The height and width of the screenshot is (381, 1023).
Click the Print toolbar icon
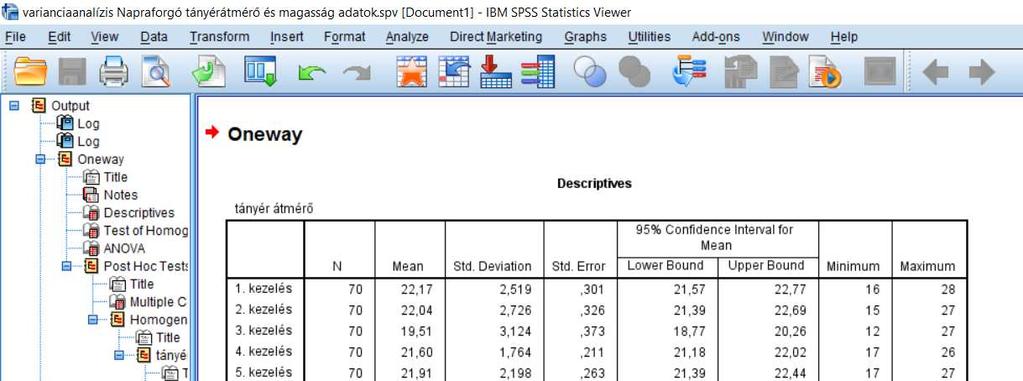[x=114, y=72]
